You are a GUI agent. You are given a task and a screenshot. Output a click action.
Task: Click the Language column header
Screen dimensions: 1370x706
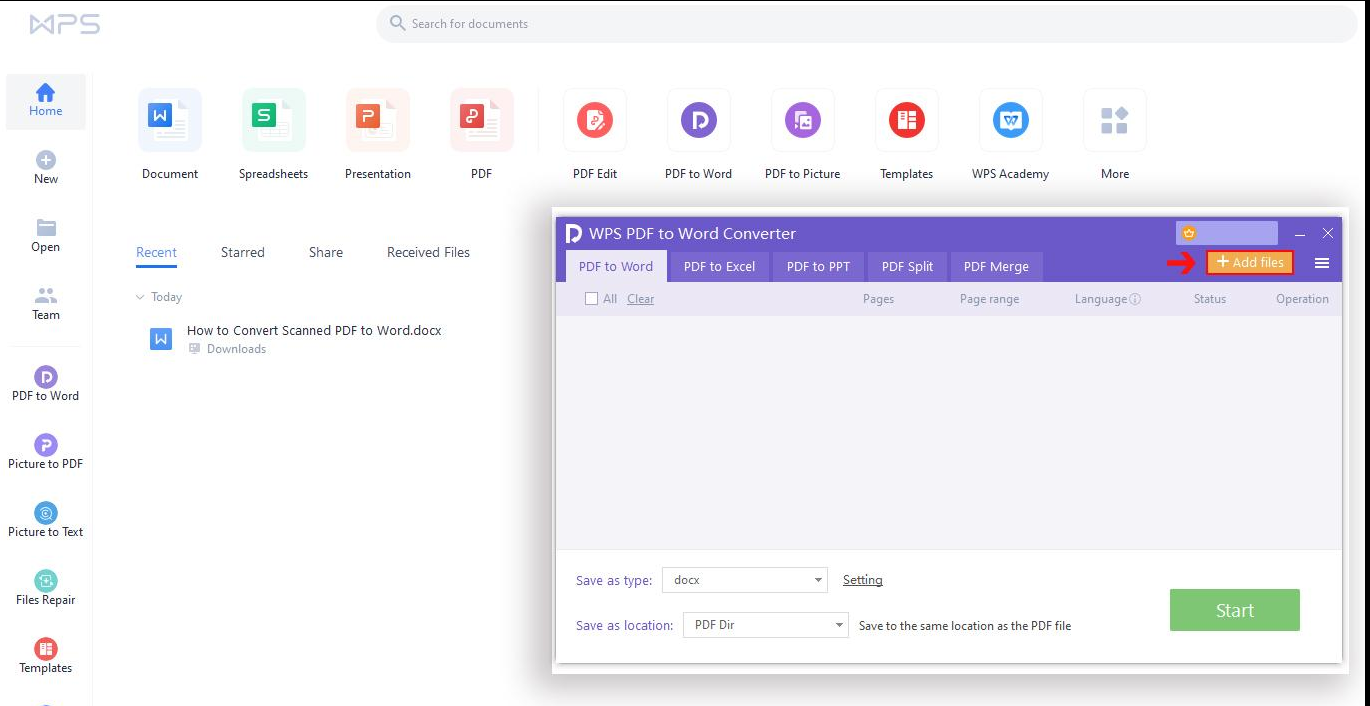1101,299
